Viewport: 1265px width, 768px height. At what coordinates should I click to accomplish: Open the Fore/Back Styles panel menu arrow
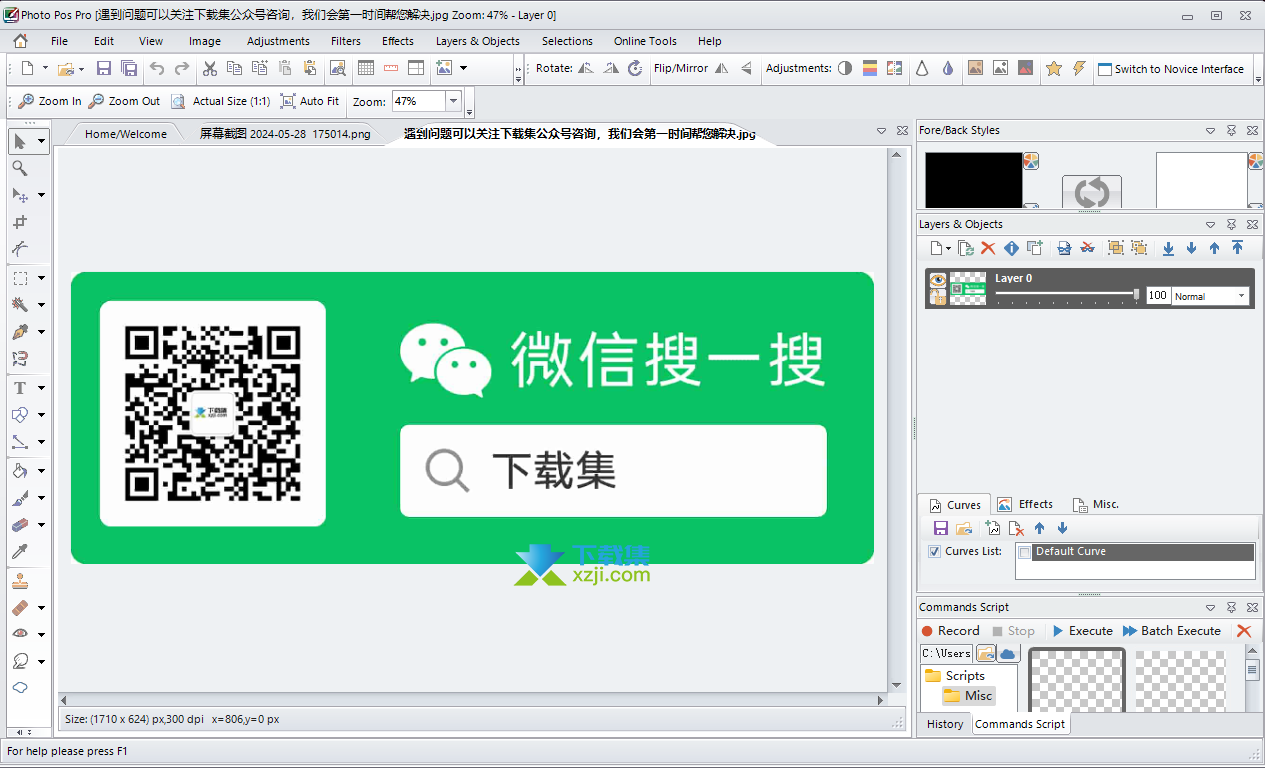click(1210, 130)
